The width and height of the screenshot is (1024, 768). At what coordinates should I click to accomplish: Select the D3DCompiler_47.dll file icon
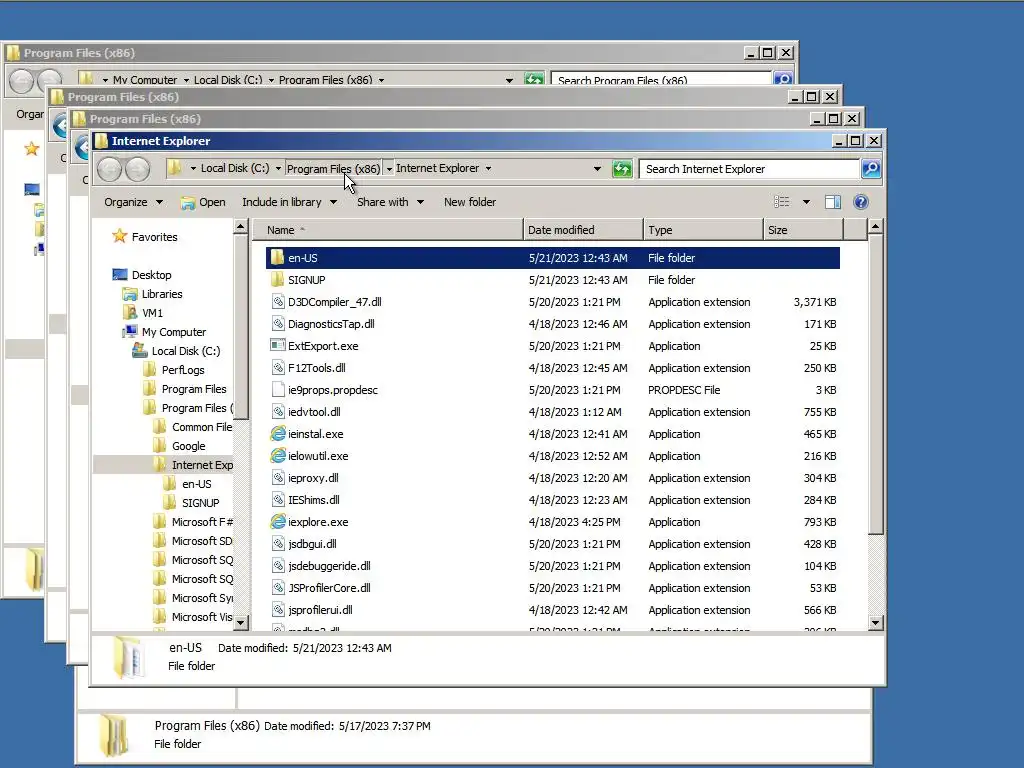pos(278,302)
